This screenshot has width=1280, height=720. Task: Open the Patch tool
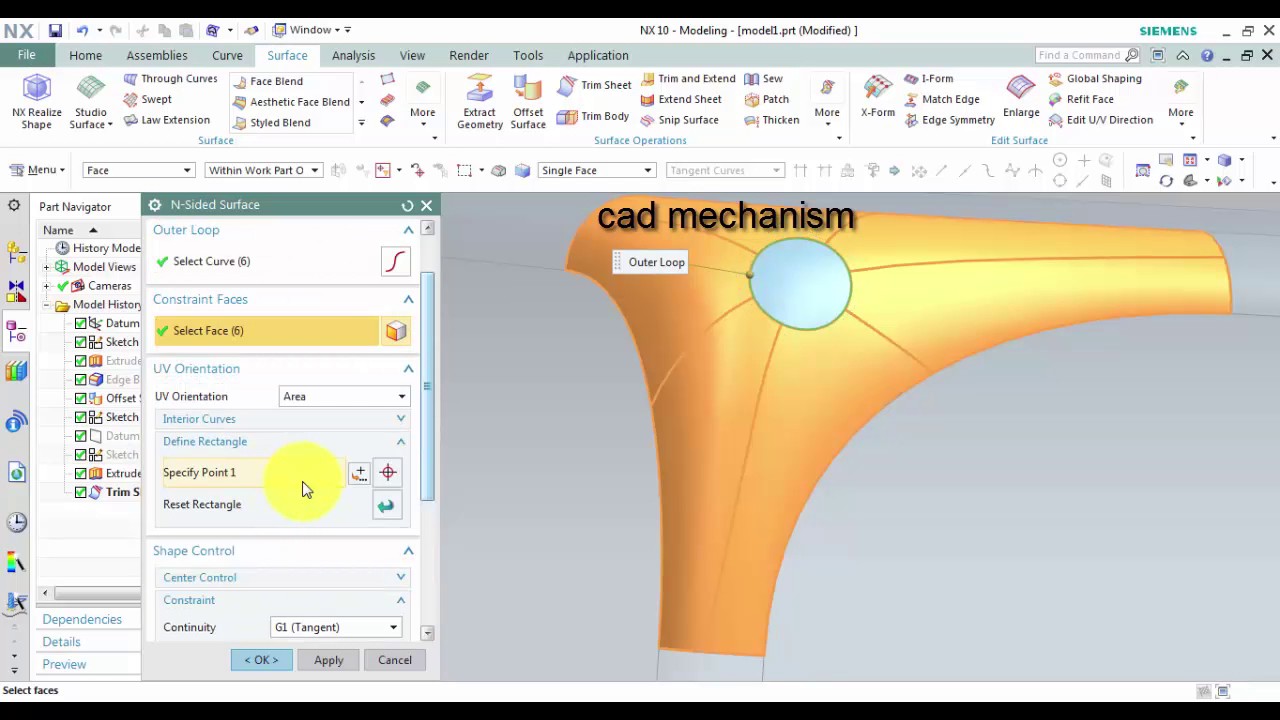pos(767,99)
